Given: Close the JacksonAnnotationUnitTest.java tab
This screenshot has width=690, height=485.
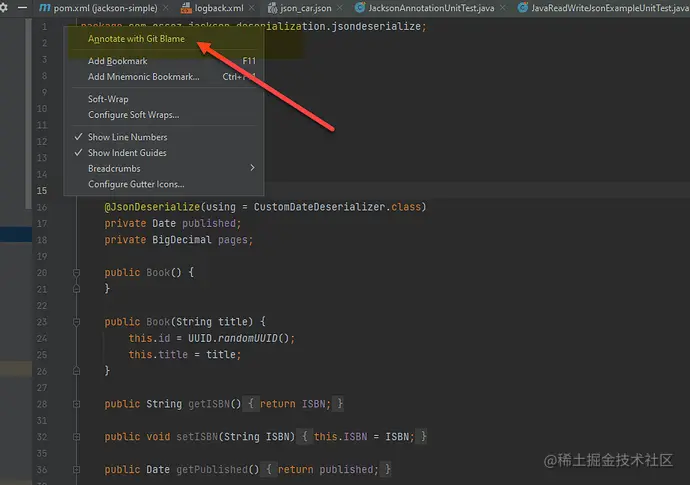Looking at the screenshot, I should point(503,8).
